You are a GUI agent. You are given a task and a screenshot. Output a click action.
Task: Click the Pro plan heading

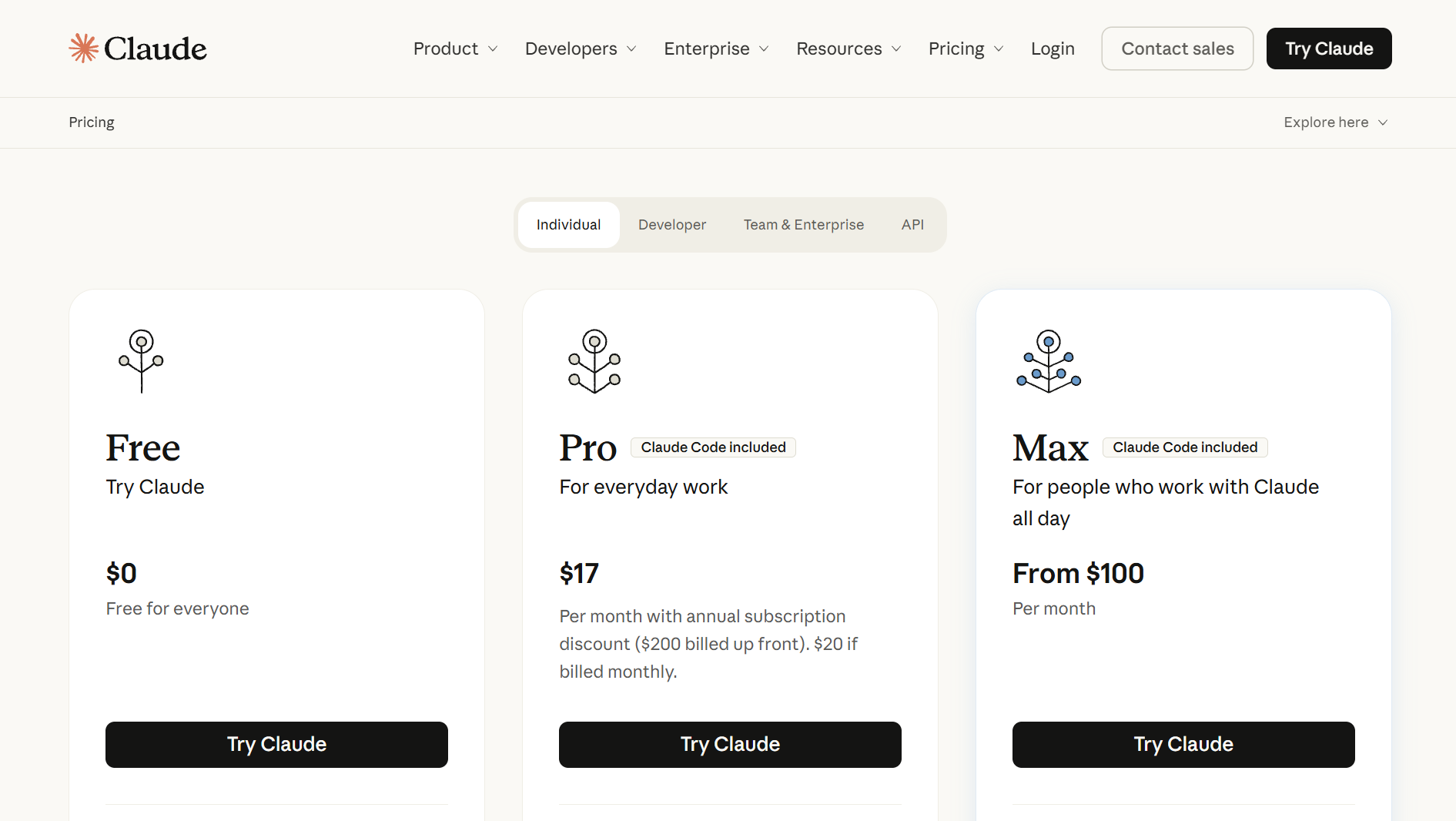587,448
